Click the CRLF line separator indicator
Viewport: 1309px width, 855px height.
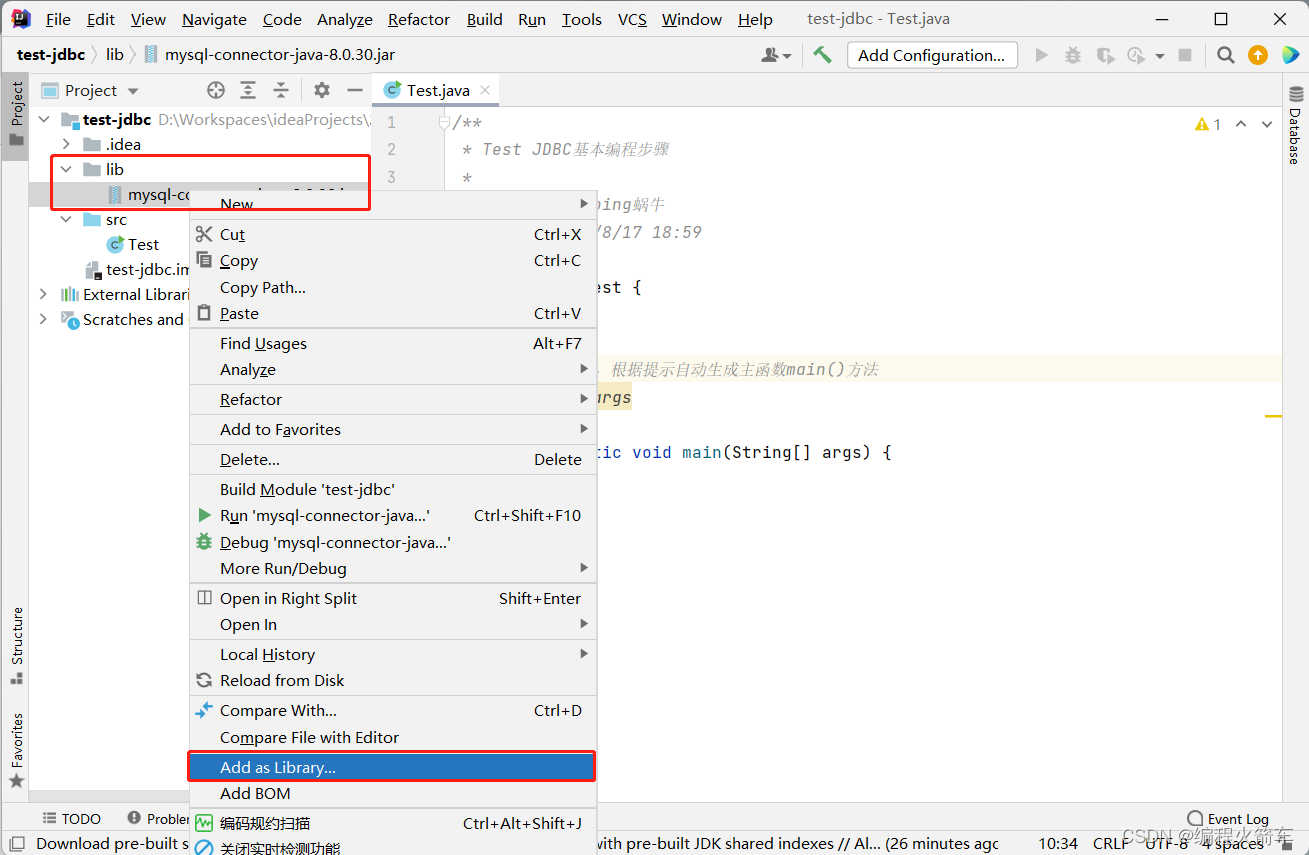(x=1111, y=844)
